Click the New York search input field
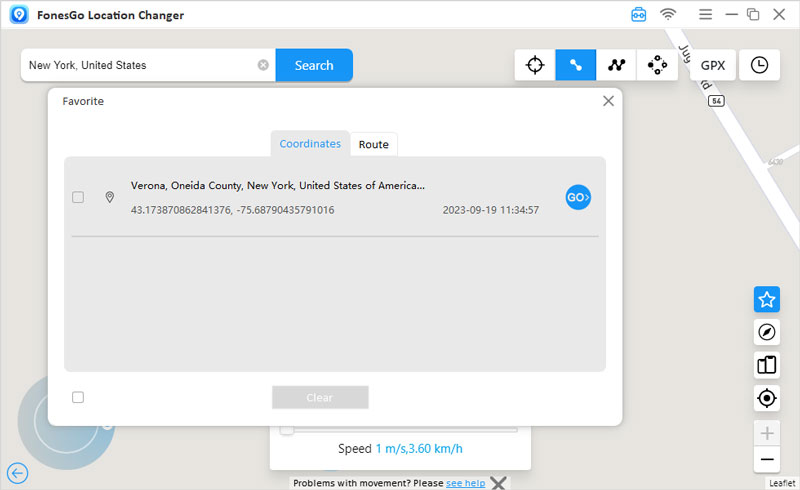Screen dimensions: 800x490 pos(140,65)
